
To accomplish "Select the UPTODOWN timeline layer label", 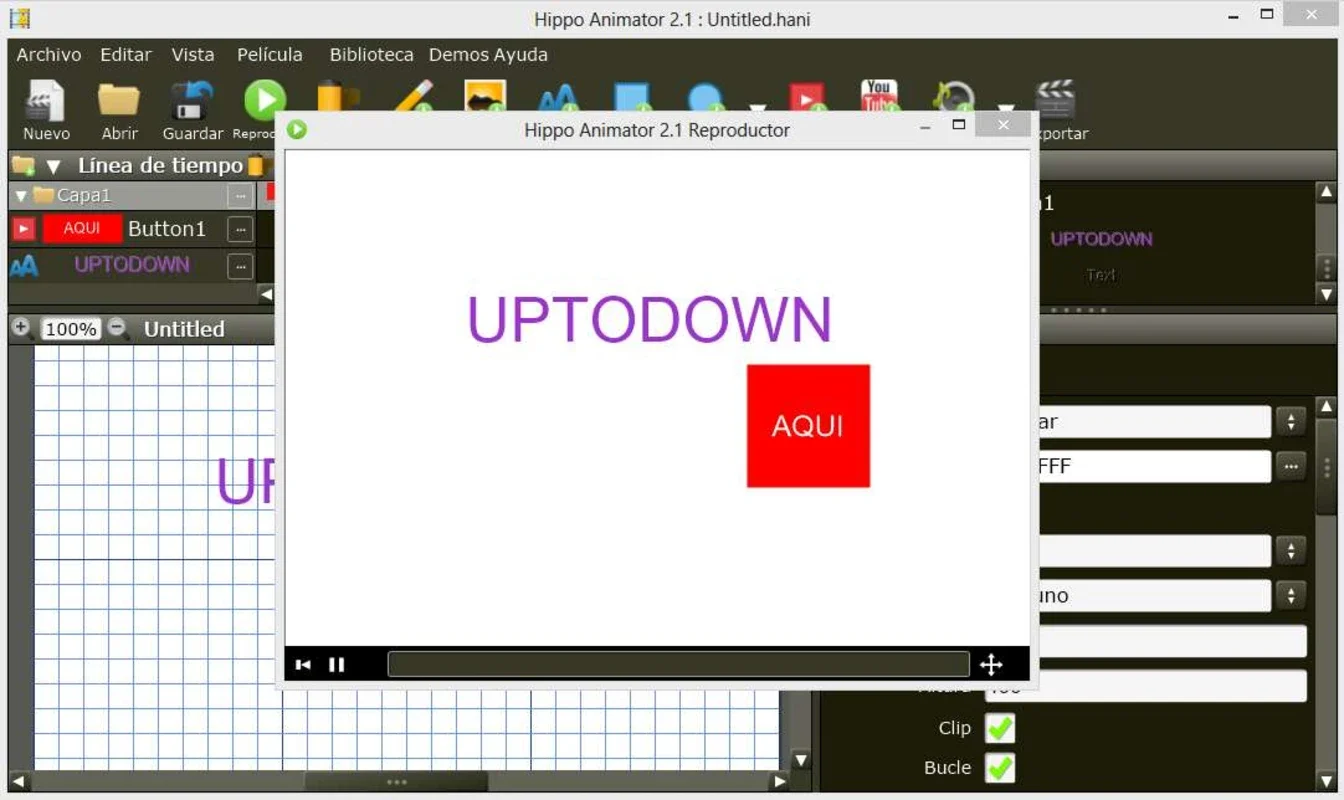I will pos(132,265).
